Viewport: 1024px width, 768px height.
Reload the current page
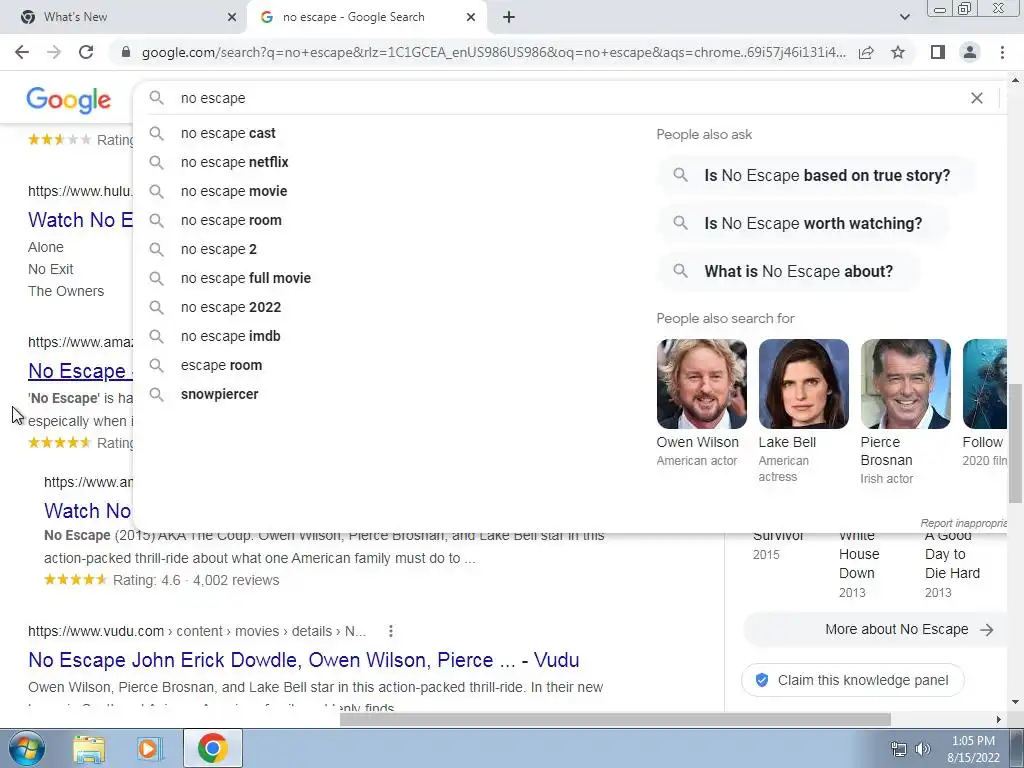pyautogui.click(x=86, y=52)
